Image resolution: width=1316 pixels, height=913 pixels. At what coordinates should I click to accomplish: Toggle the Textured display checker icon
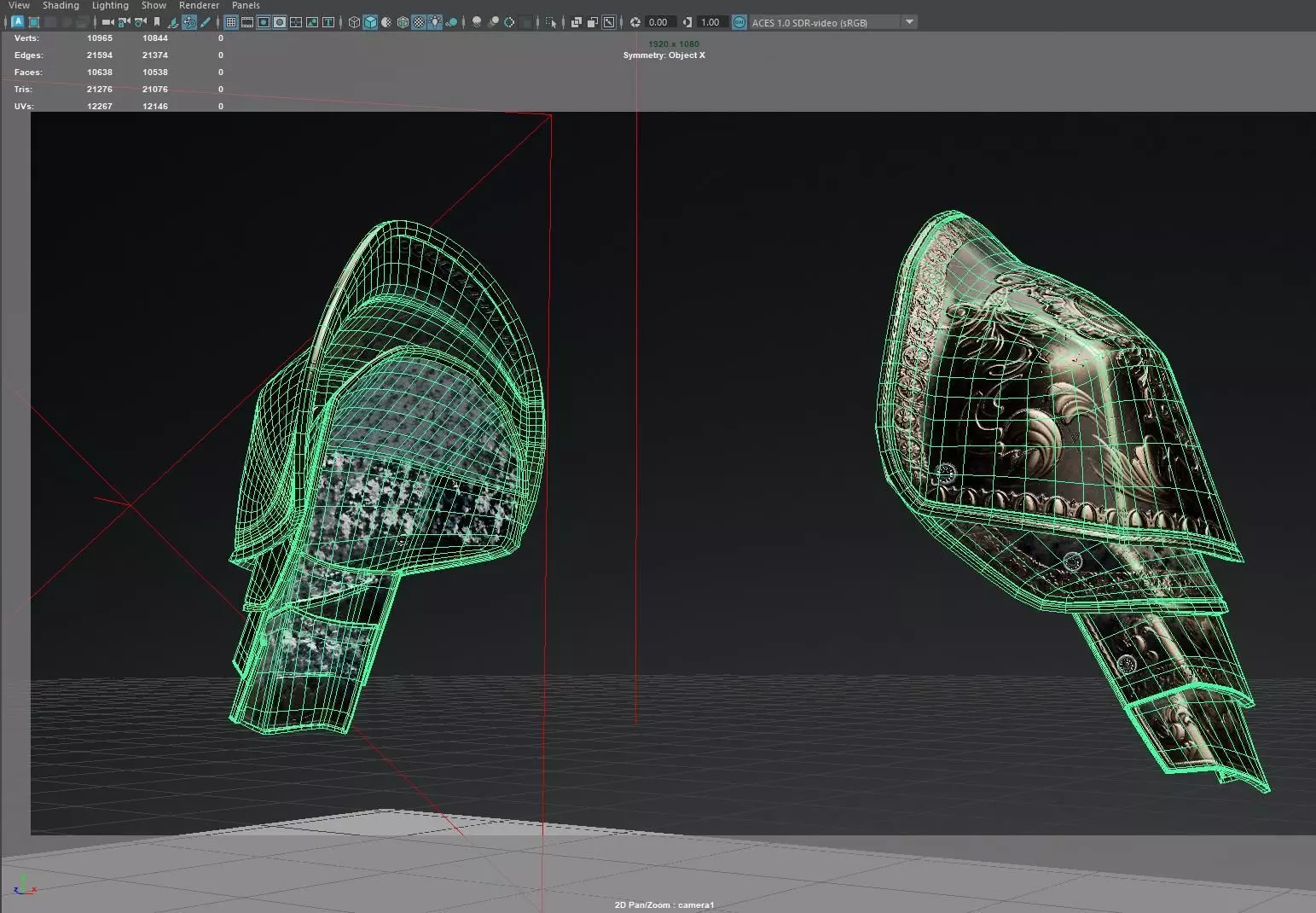point(419,22)
